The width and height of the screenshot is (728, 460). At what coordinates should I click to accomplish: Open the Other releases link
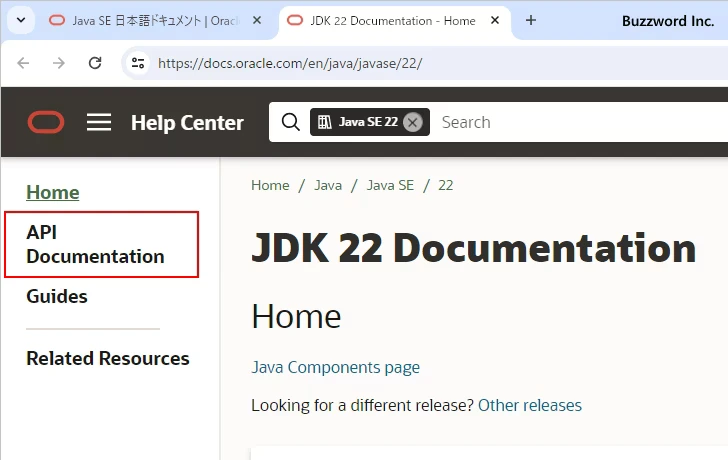click(530, 405)
